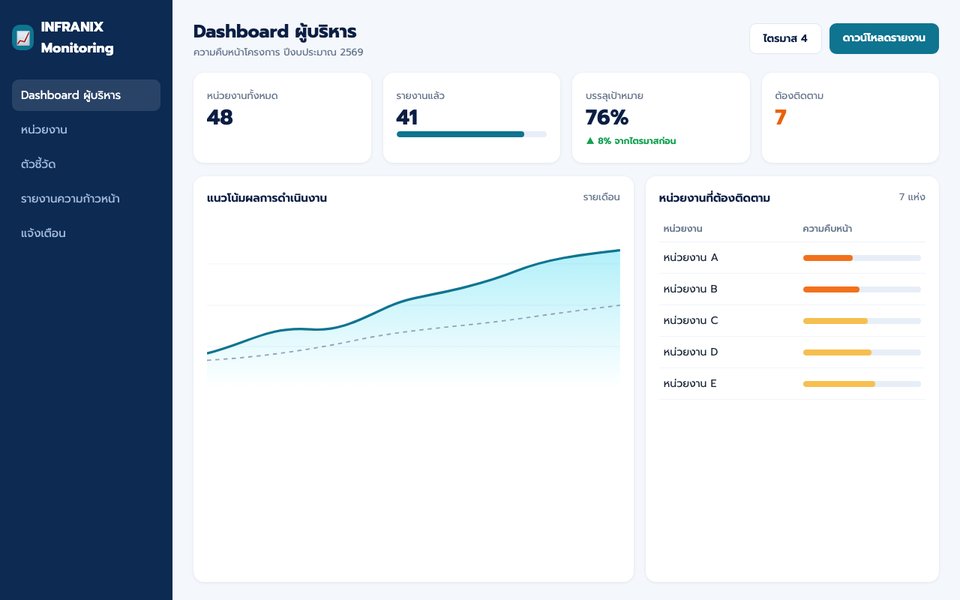960x600 pixels.
Task: Click หน่วยงาน D progress bar
Action: pos(861,353)
